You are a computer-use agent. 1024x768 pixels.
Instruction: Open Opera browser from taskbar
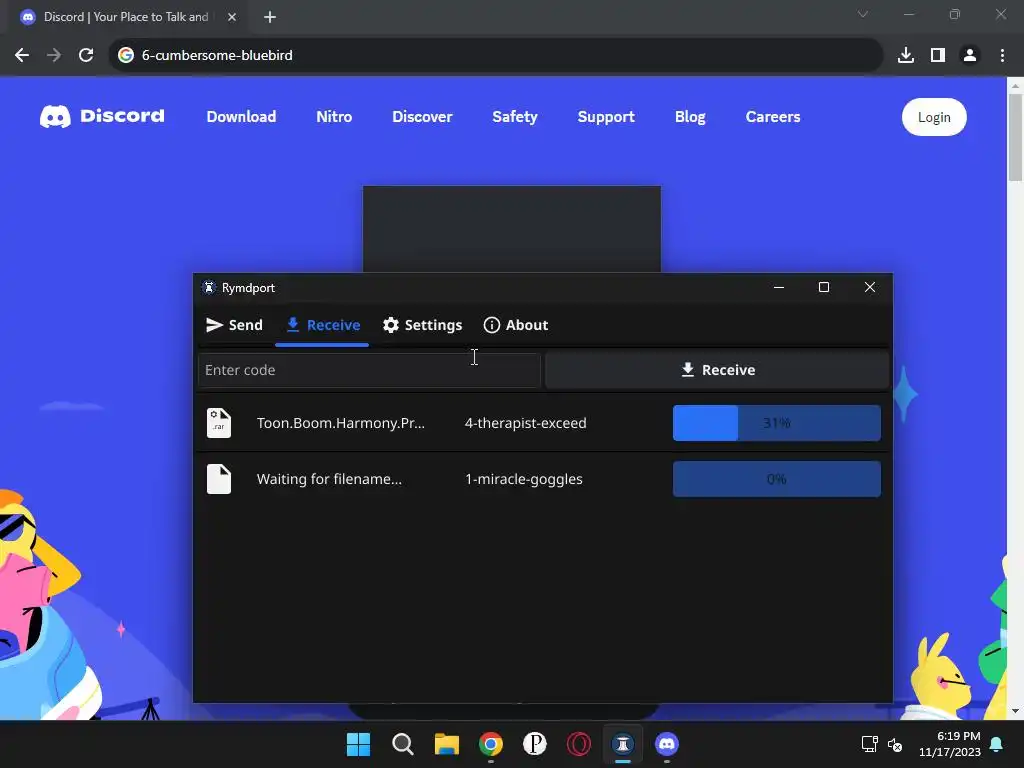[579, 744]
